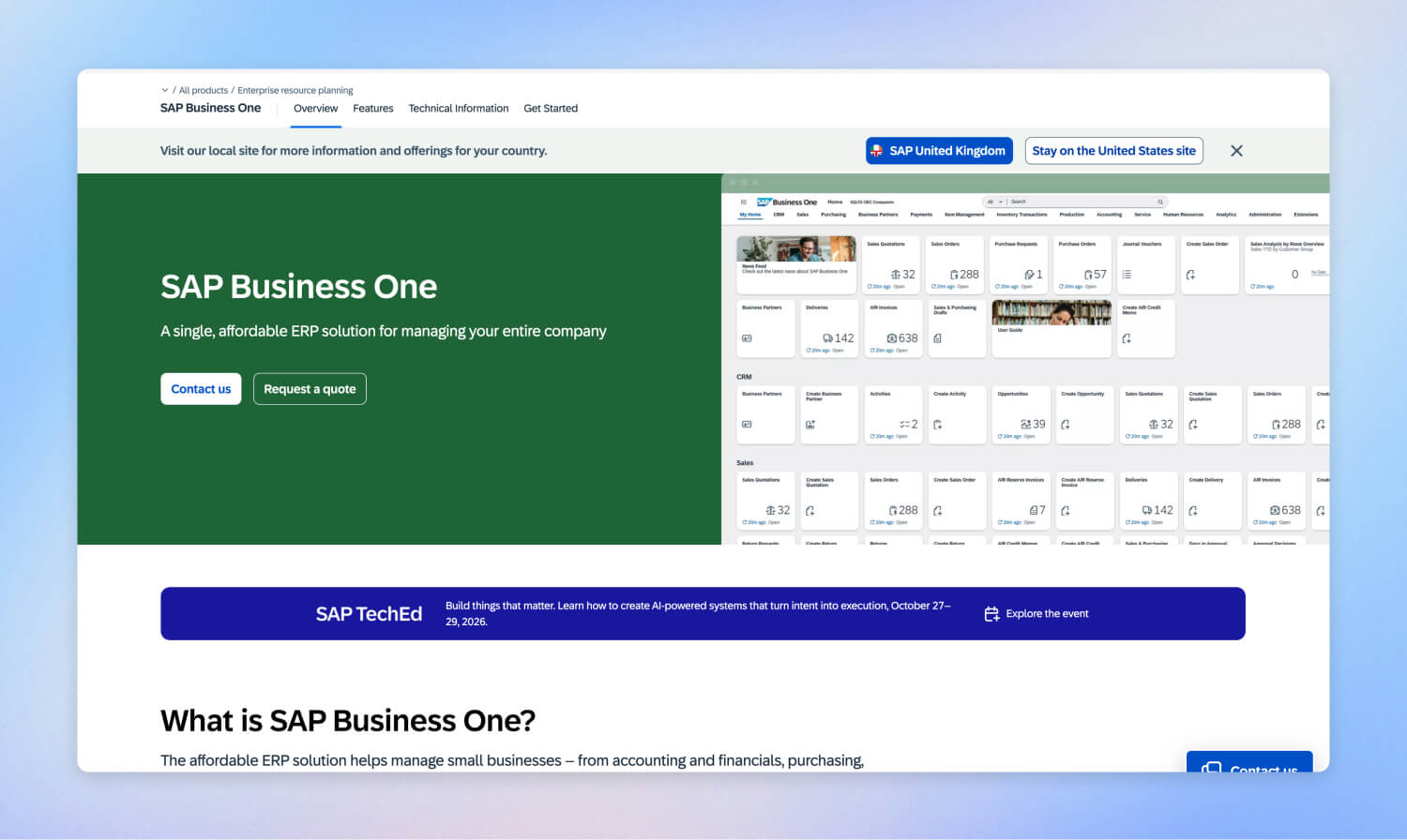Click the SAP United Kingdom button
This screenshot has height=840, width=1407.
pyautogui.click(x=939, y=151)
